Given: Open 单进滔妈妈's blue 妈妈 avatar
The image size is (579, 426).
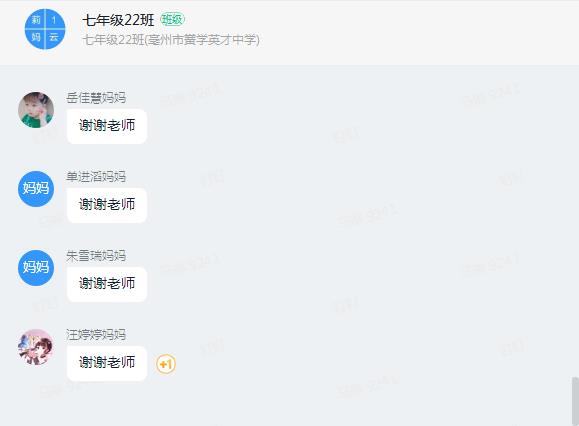Looking at the screenshot, I should coord(36,189).
